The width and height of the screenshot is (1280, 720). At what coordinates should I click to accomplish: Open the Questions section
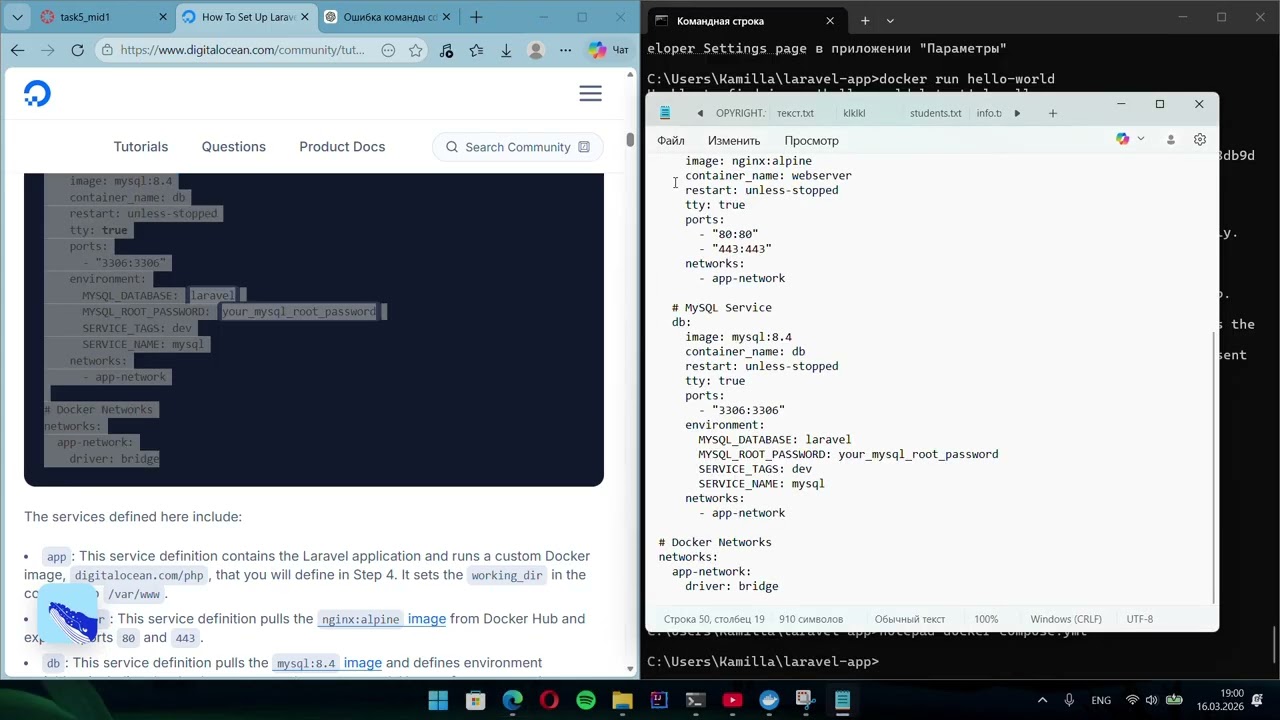coord(233,147)
